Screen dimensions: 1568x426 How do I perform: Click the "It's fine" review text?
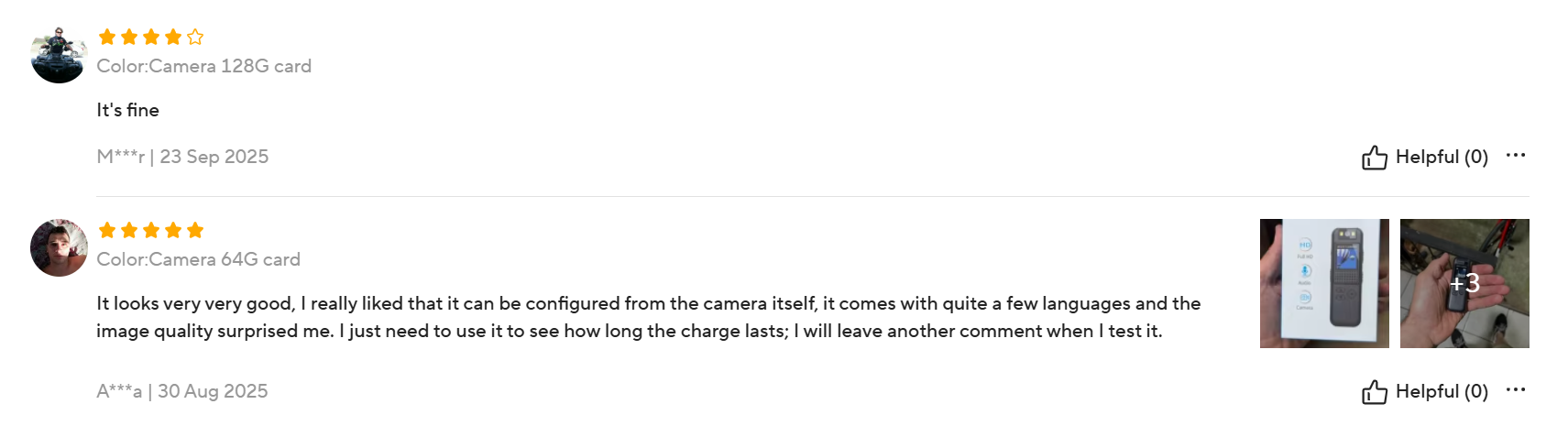[128, 110]
